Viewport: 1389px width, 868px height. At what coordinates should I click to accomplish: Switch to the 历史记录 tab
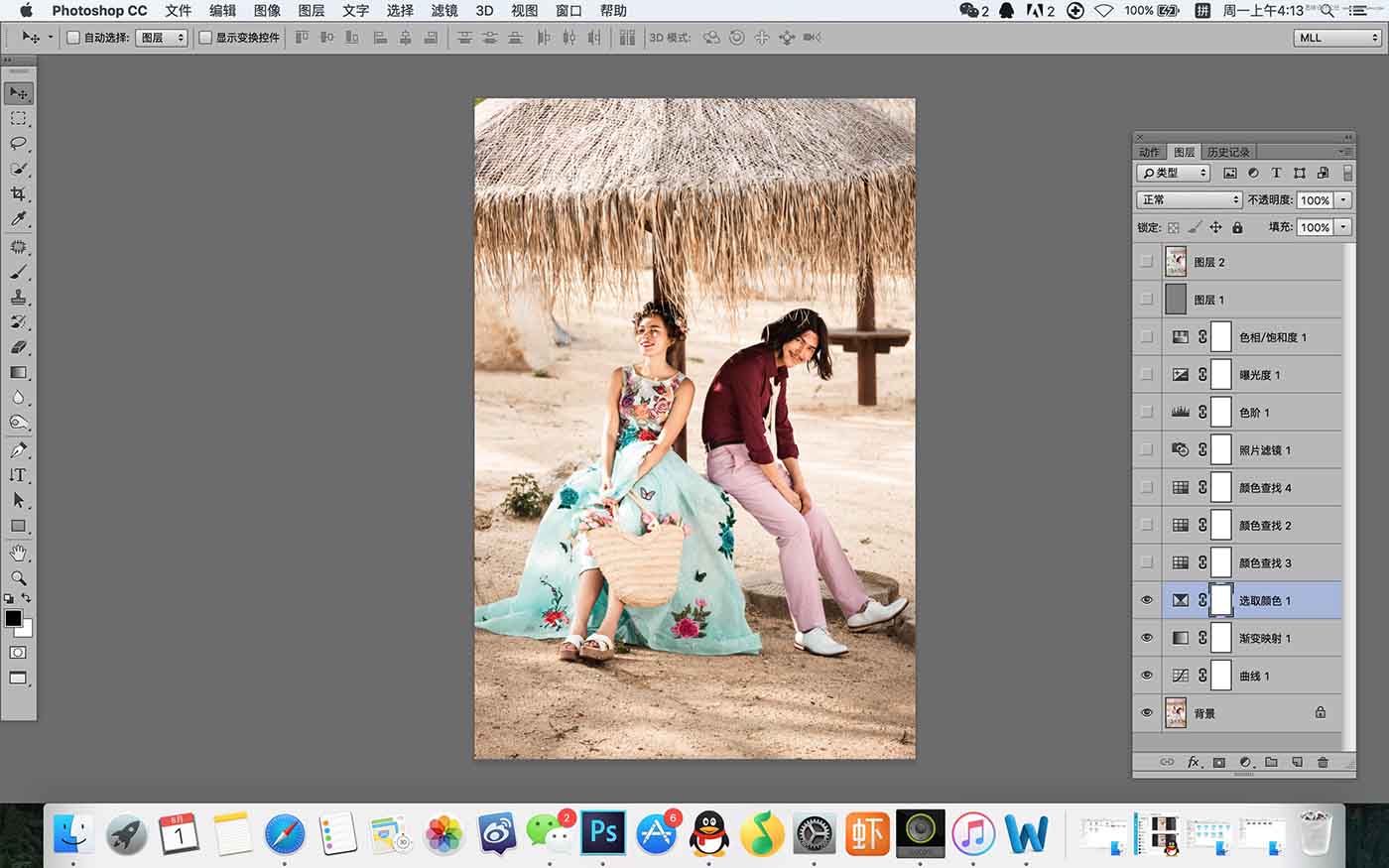(1227, 151)
